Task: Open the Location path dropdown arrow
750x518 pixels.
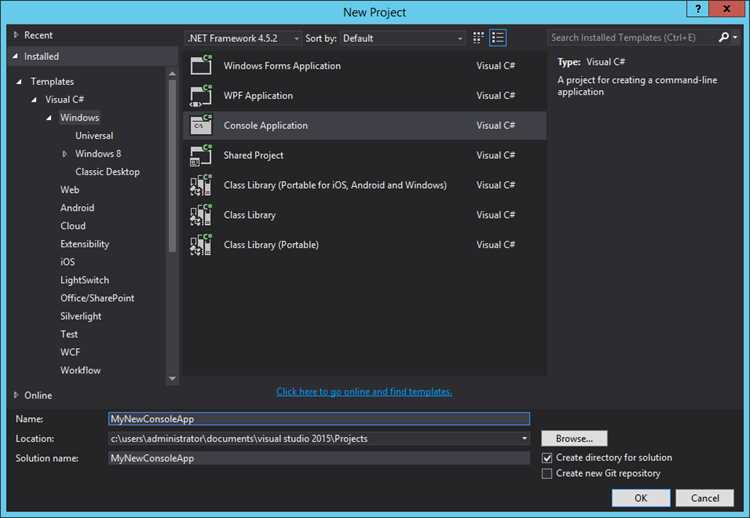Action: click(x=524, y=439)
